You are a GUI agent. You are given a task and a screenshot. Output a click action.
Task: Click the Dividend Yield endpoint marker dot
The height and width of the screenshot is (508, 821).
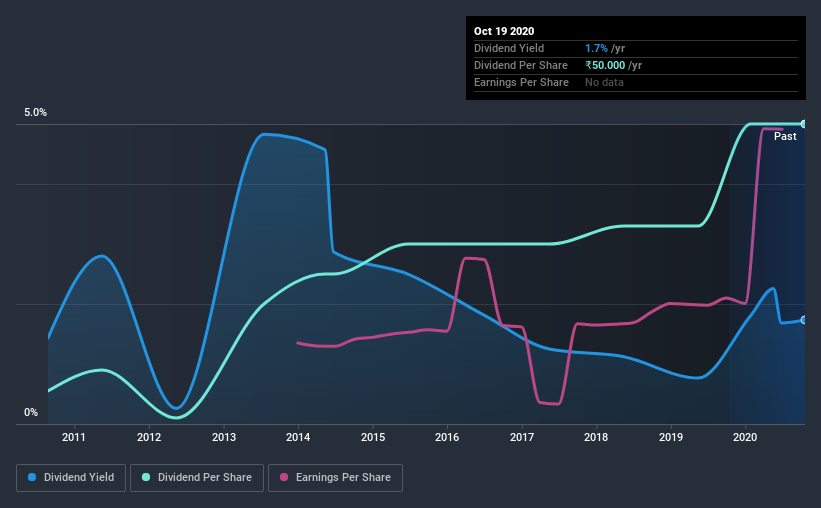804,320
